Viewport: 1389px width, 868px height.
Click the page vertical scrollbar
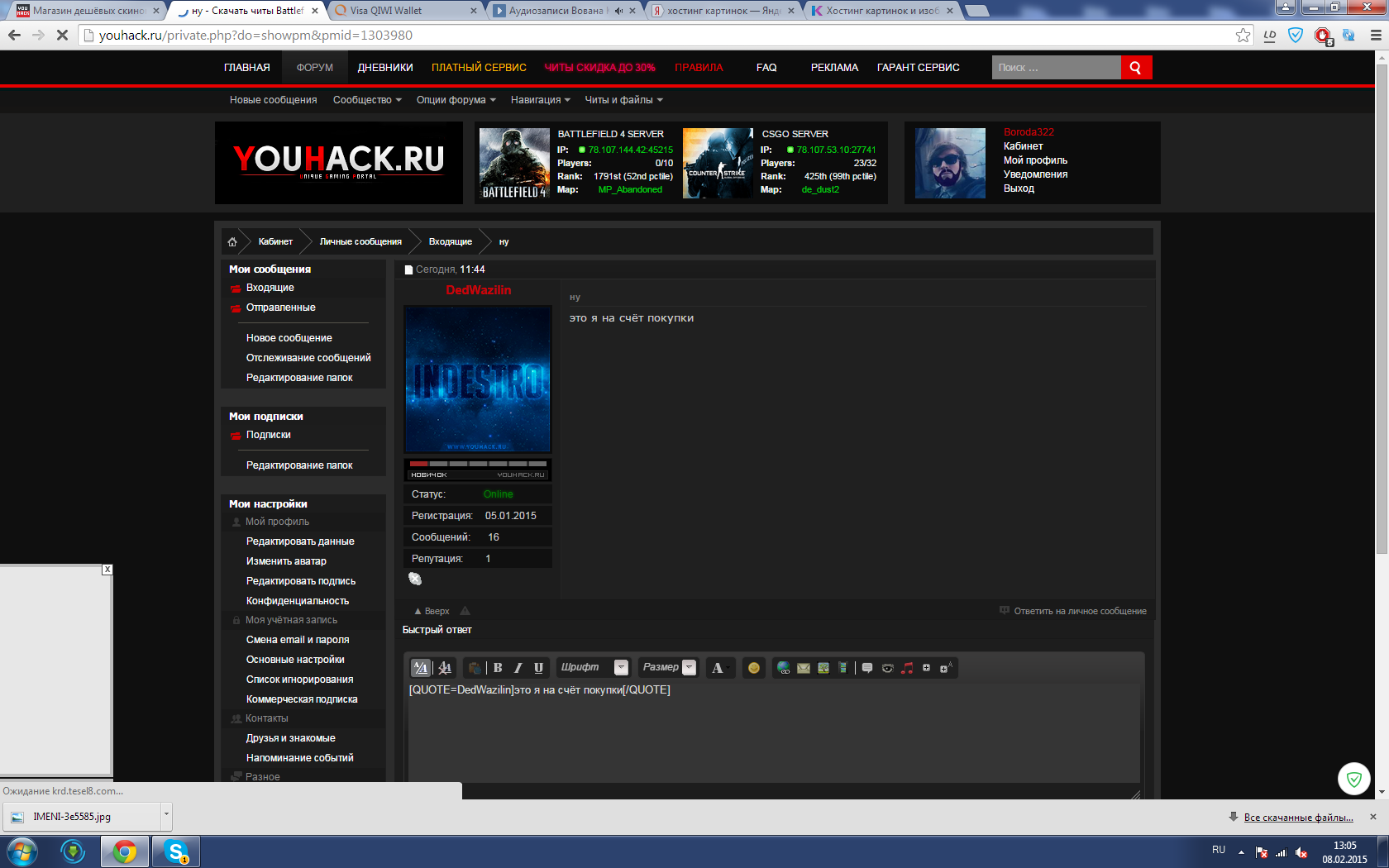pos(1382,310)
